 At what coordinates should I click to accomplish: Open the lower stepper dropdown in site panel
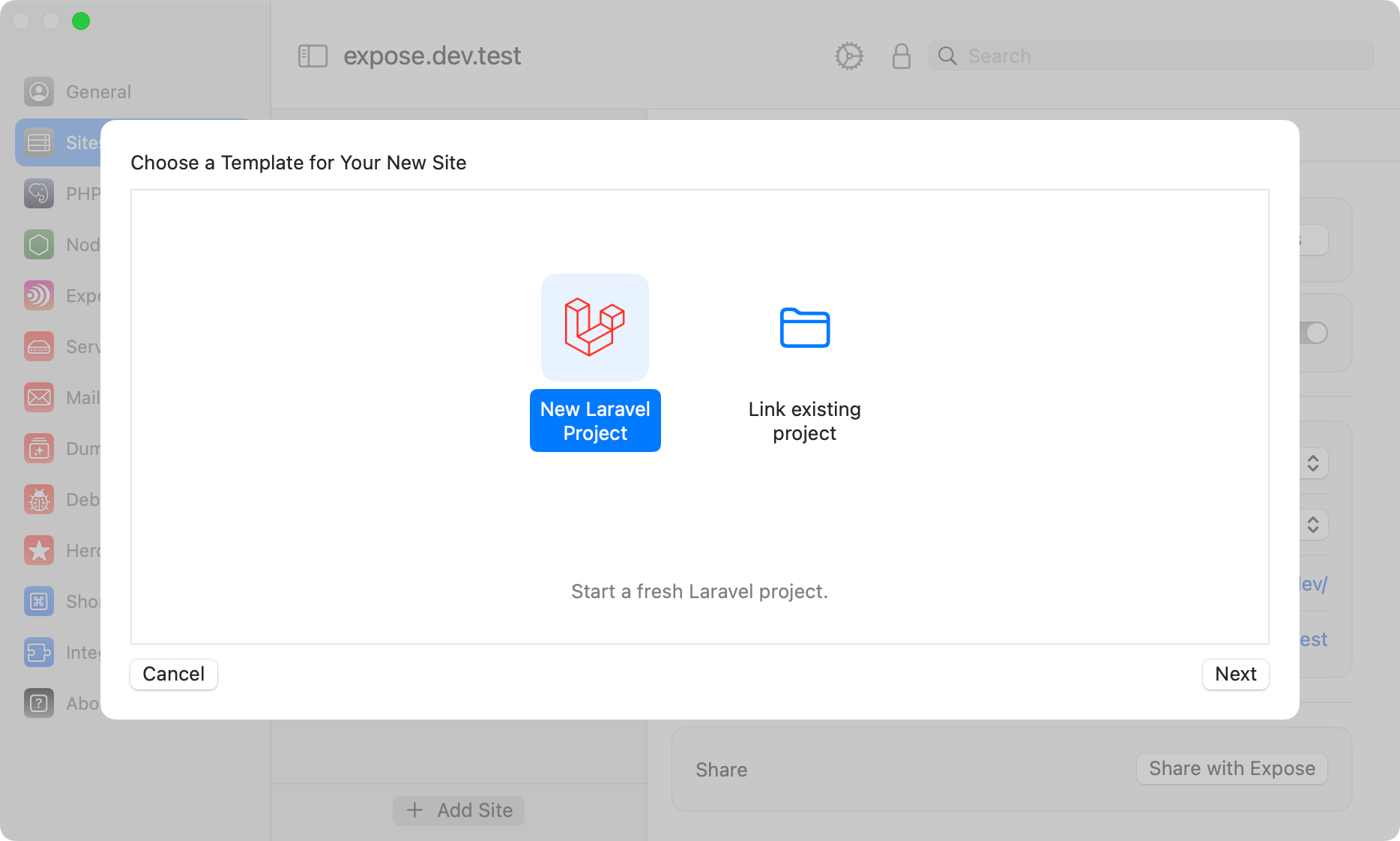[1313, 524]
